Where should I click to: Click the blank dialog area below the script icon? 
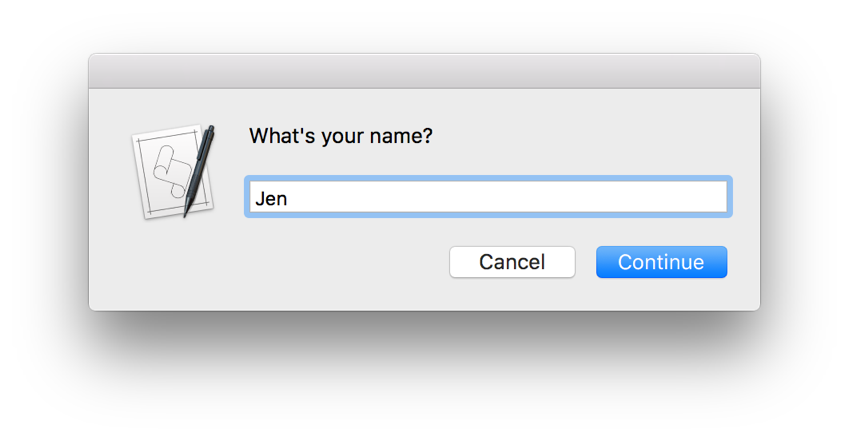tap(173, 263)
